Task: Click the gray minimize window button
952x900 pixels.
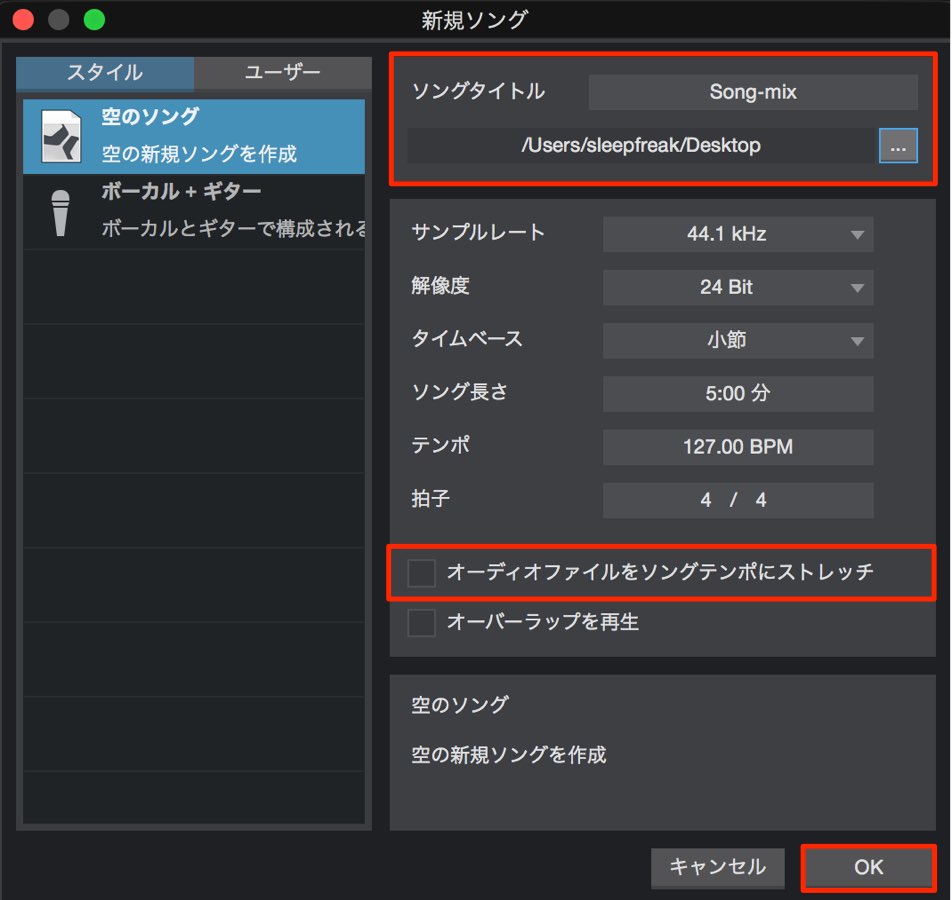Action: tap(59, 19)
